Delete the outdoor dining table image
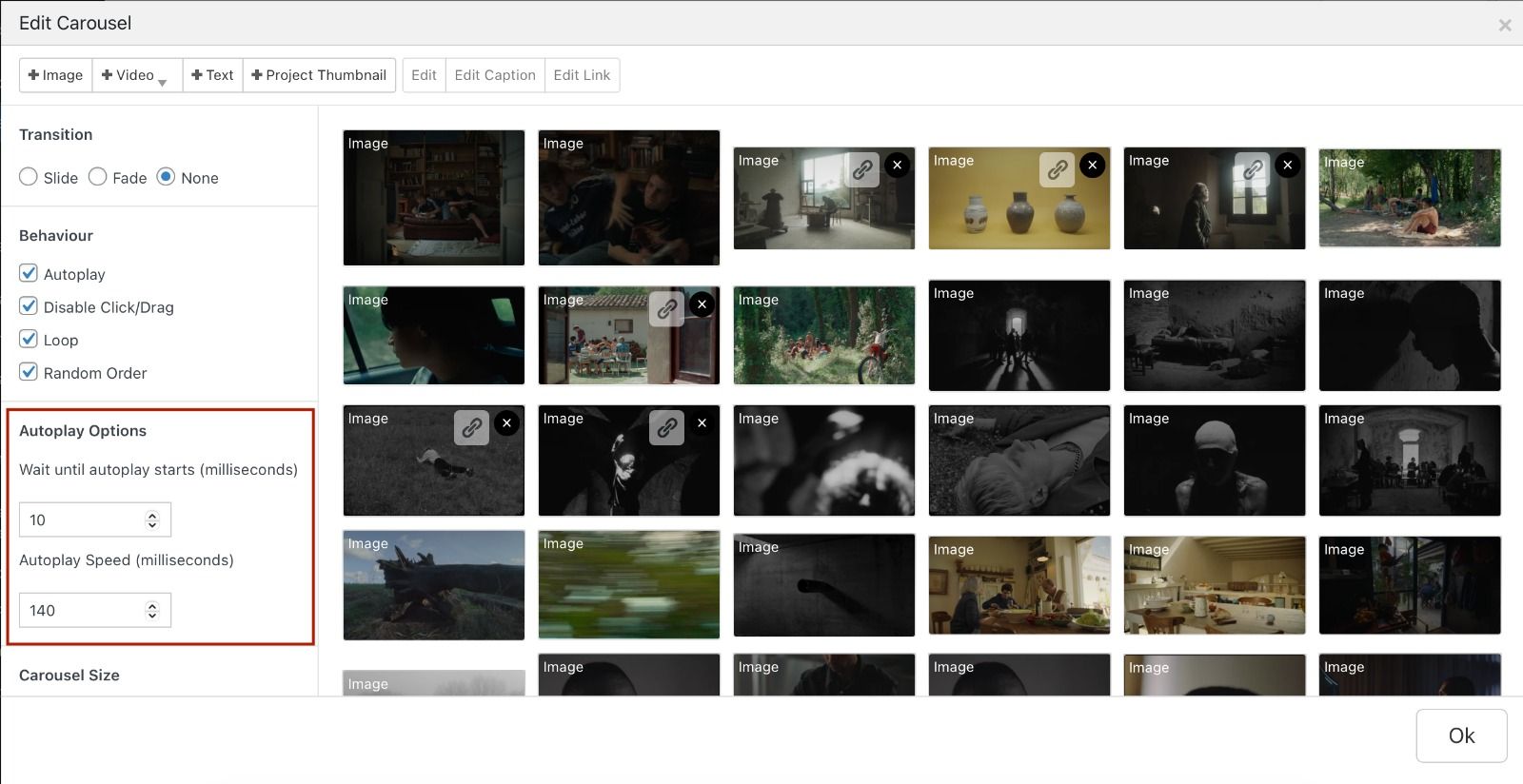This screenshot has width=1523, height=784. click(x=702, y=304)
